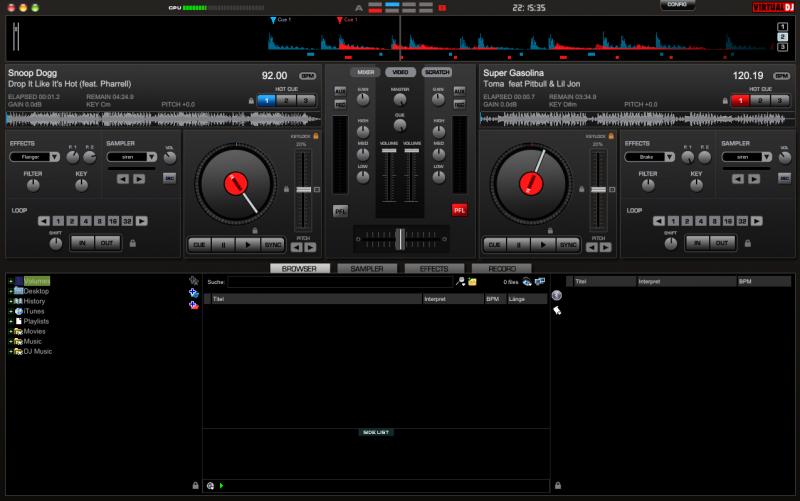
Task: Toggle the left deck keylock padlock
Action: point(316,136)
